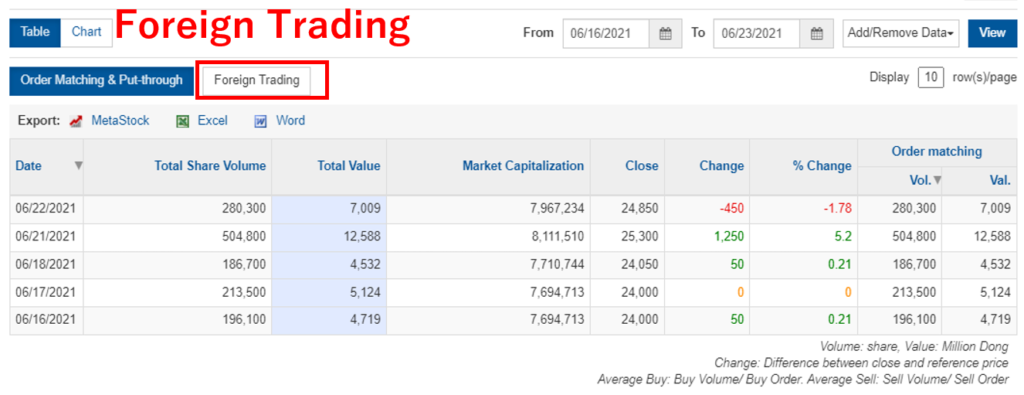Image resolution: width=1024 pixels, height=395 pixels.
Task: Click close price 24,850
Action: pos(641,209)
